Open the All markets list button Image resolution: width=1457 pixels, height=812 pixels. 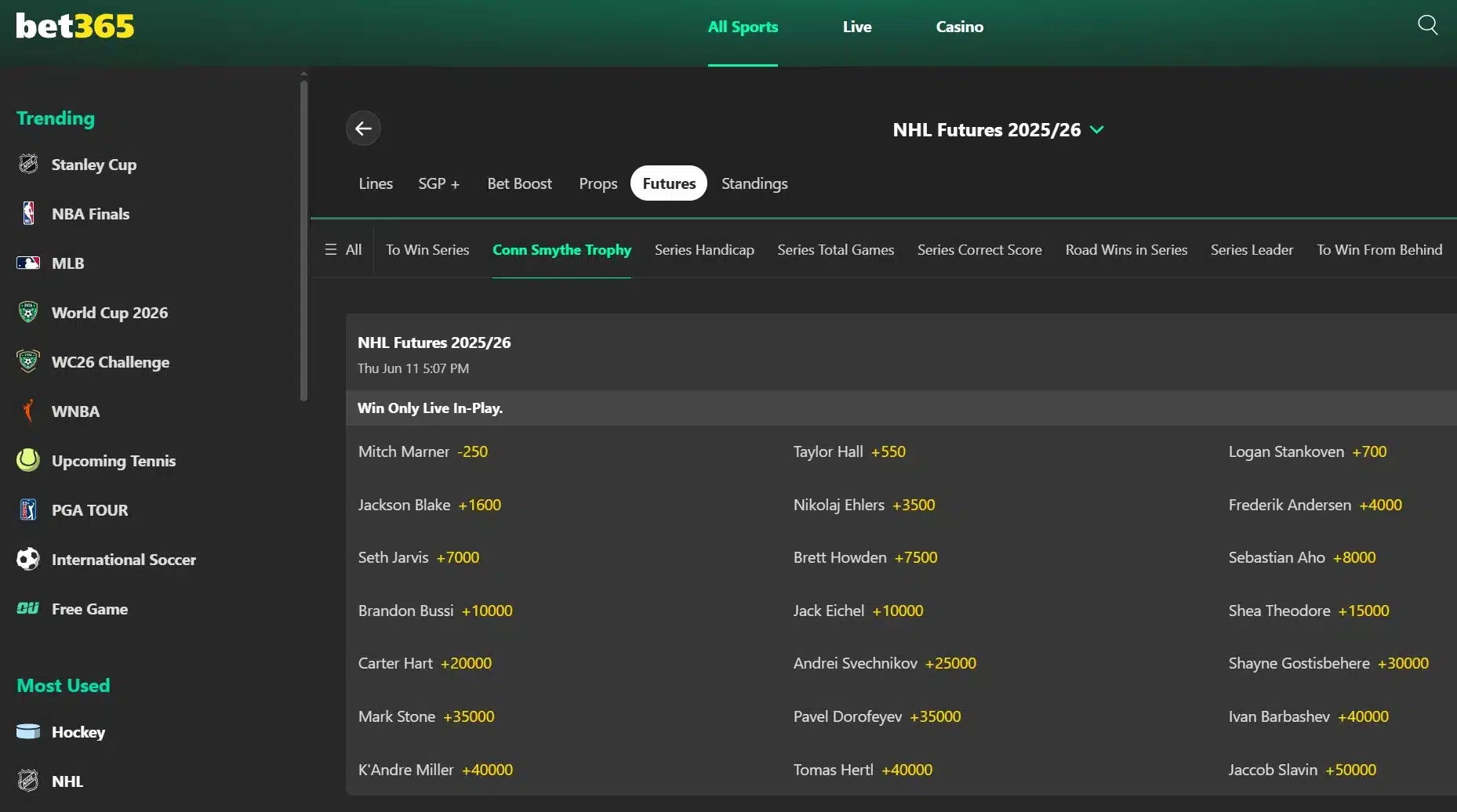point(343,249)
